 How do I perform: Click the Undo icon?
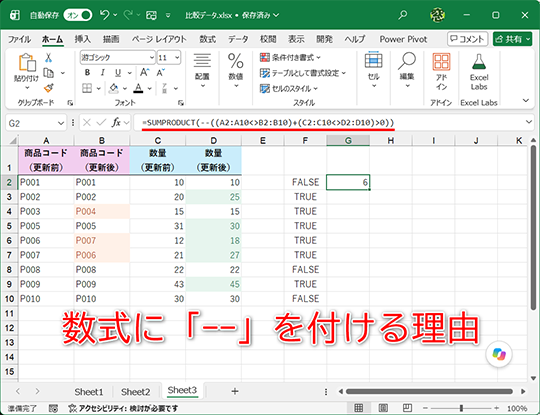tap(105, 15)
